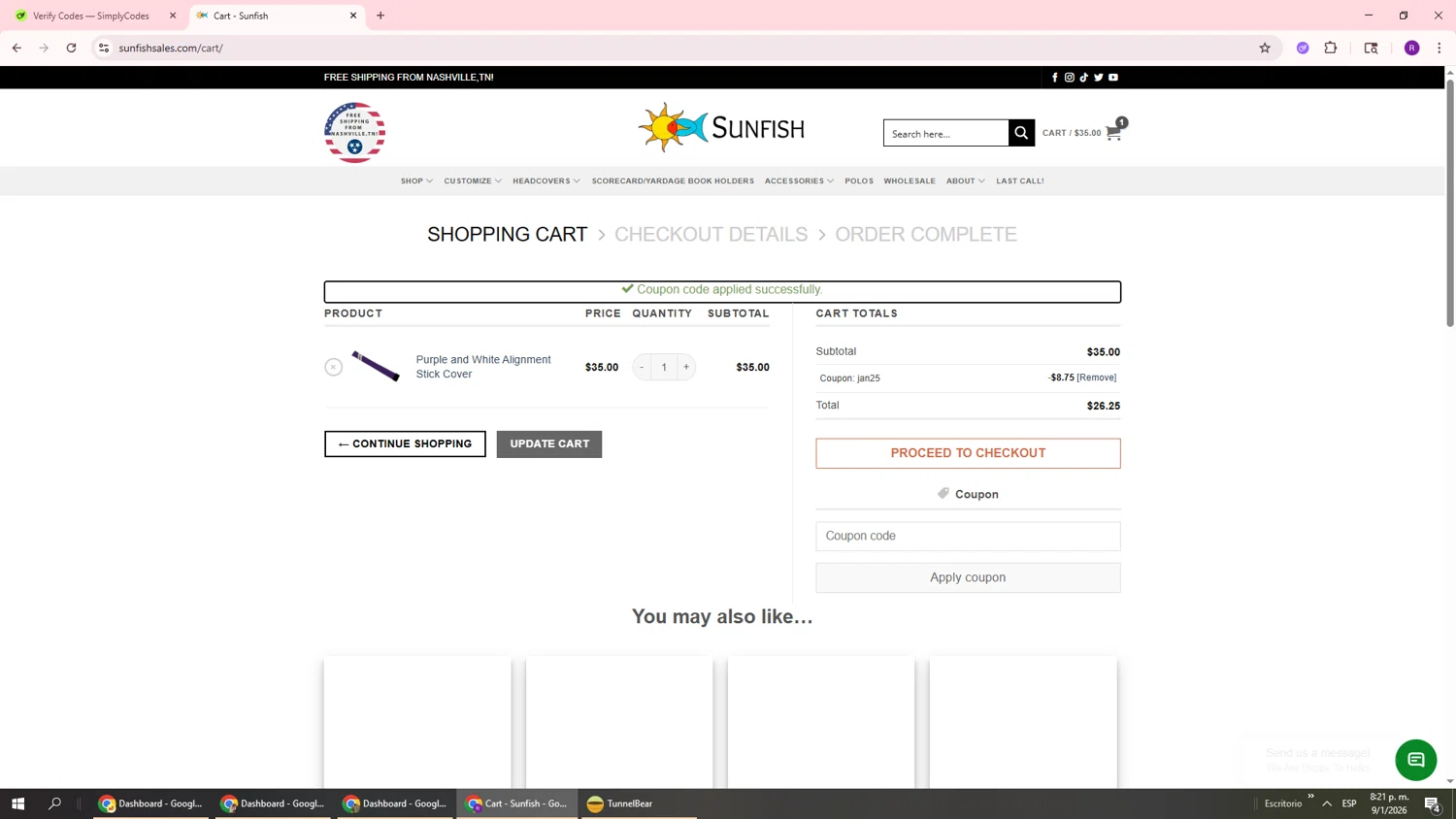The image size is (1456, 819).
Task: Open Chrome three-dot menu
Action: [x=1439, y=48]
